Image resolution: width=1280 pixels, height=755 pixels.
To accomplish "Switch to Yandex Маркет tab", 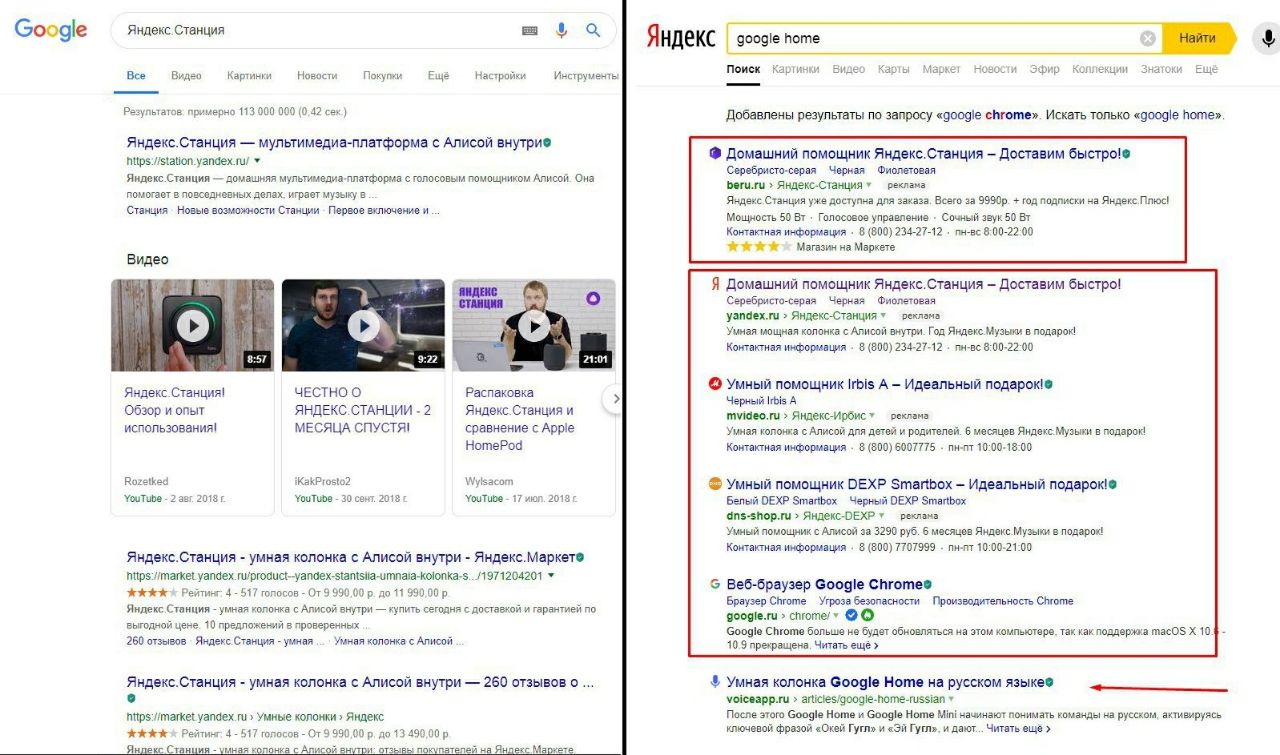I will pos(941,69).
